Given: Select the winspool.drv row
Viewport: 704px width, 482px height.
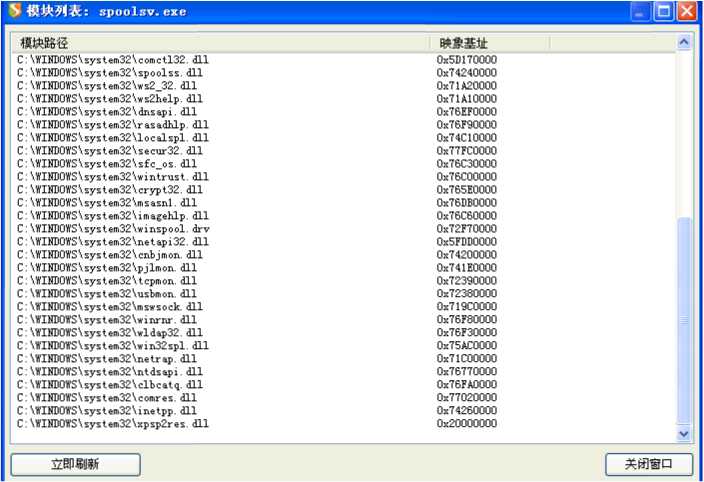Looking at the screenshot, I should tap(343, 229).
